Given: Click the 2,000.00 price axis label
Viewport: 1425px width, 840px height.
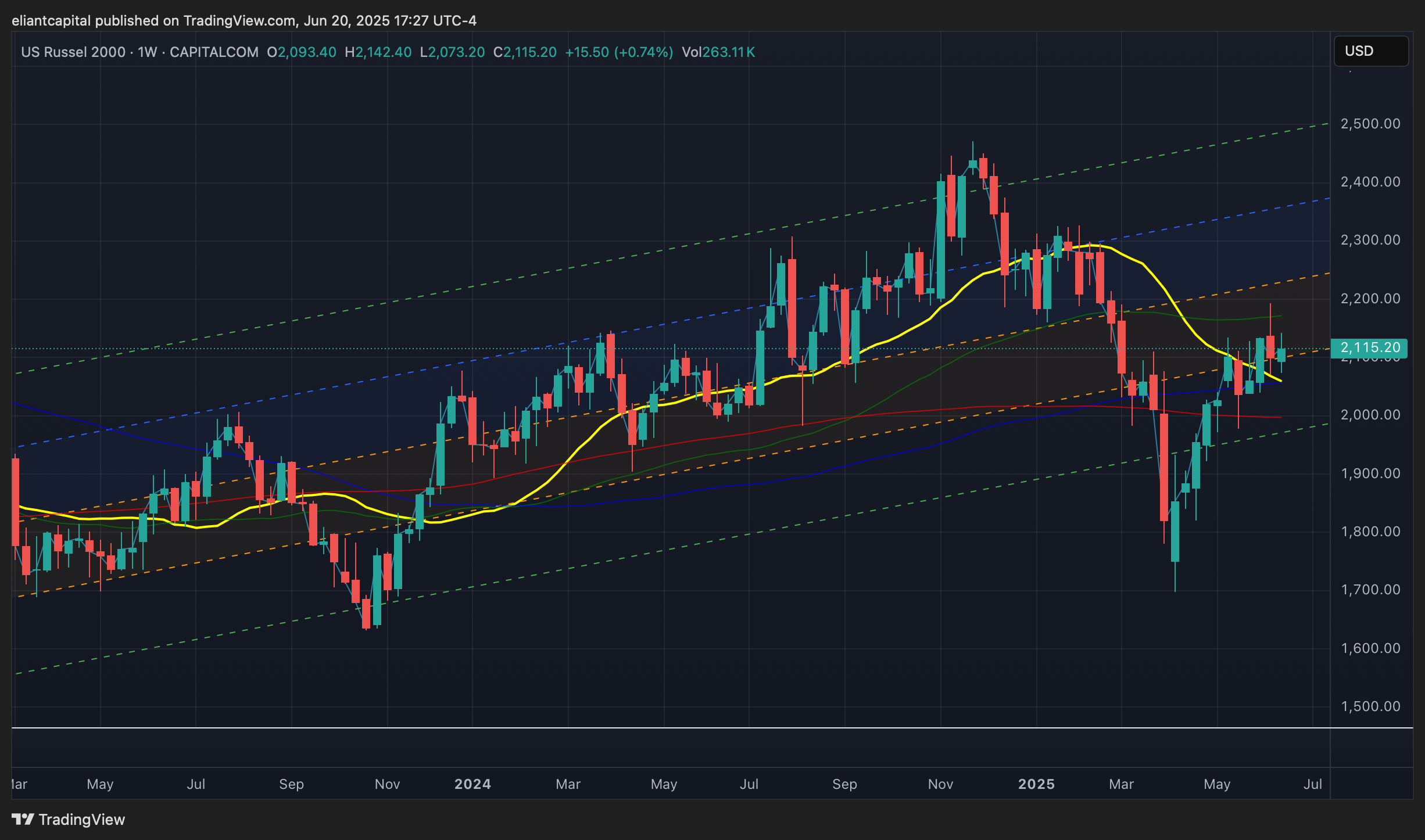Looking at the screenshot, I should (x=1370, y=415).
